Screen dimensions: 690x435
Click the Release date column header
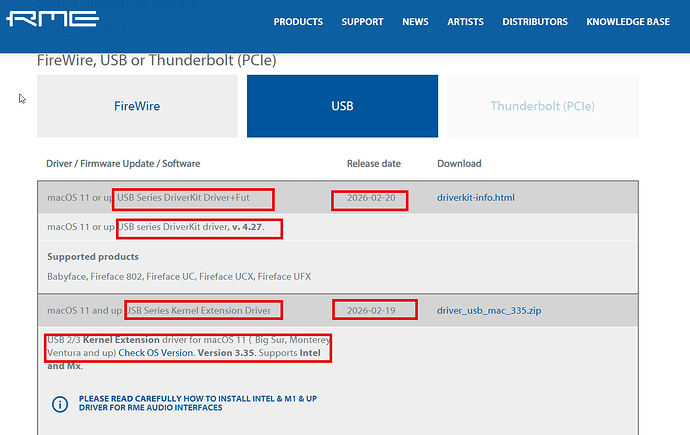click(373, 163)
